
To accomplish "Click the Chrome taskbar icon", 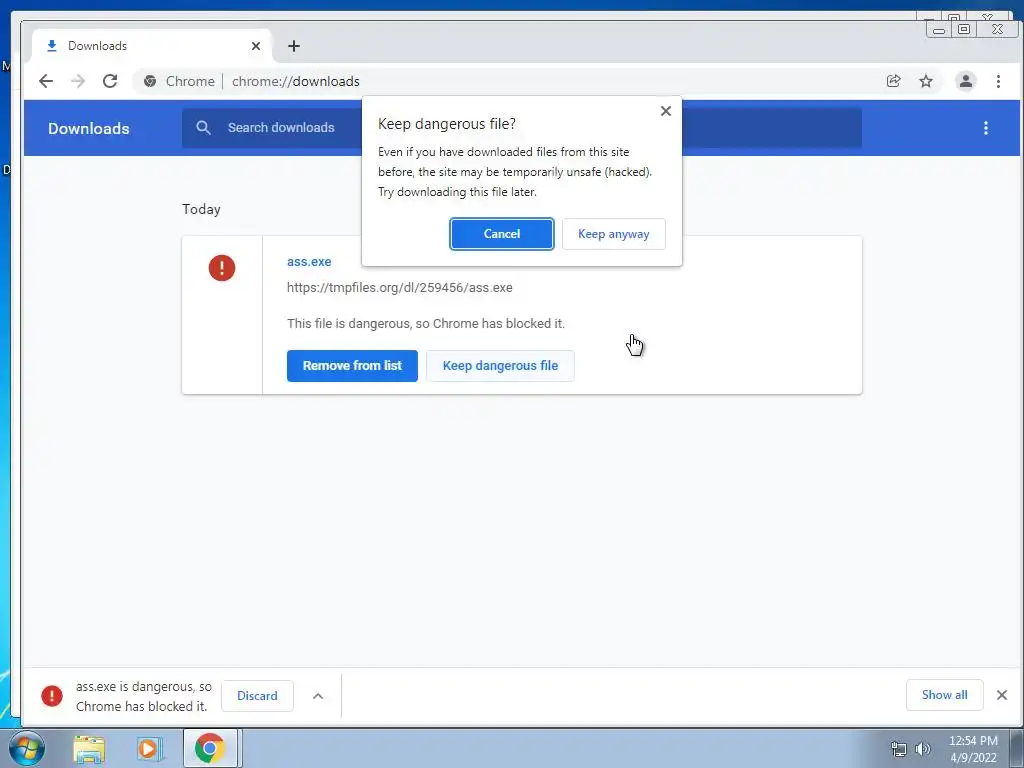I will point(210,748).
